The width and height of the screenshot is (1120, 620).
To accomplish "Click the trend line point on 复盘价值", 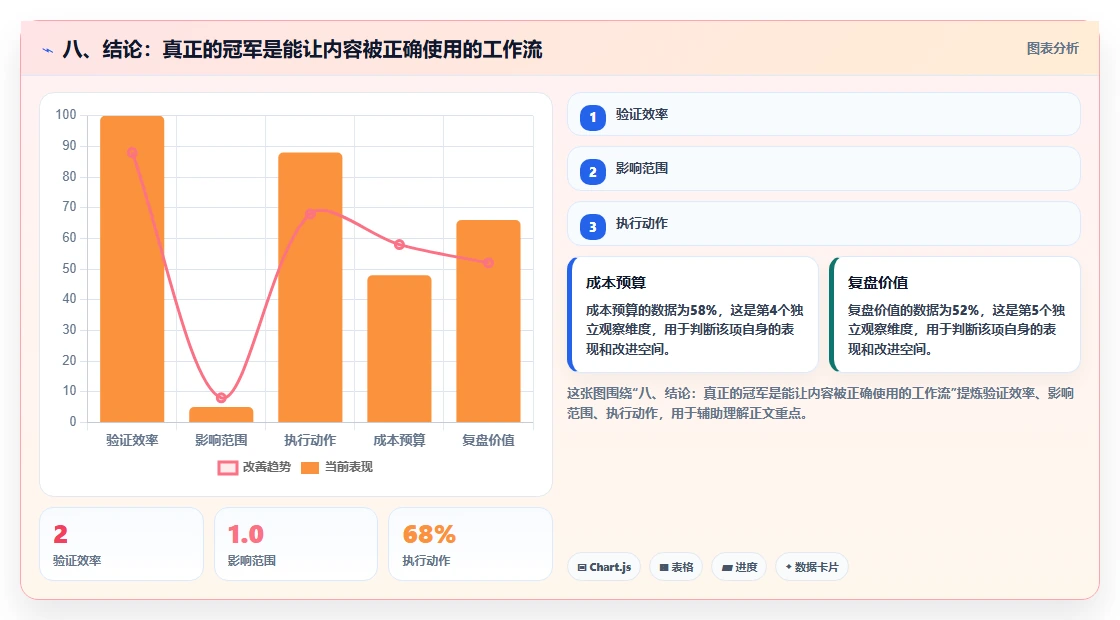I will [x=489, y=263].
